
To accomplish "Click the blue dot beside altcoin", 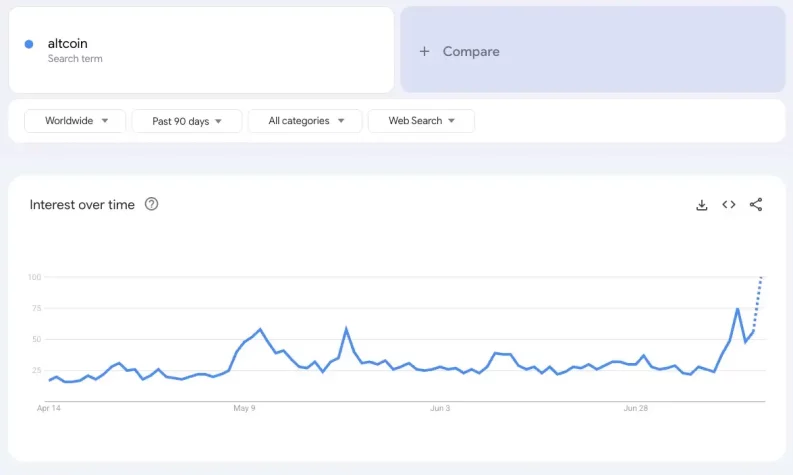I will pyautogui.click(x=29, y=44).
